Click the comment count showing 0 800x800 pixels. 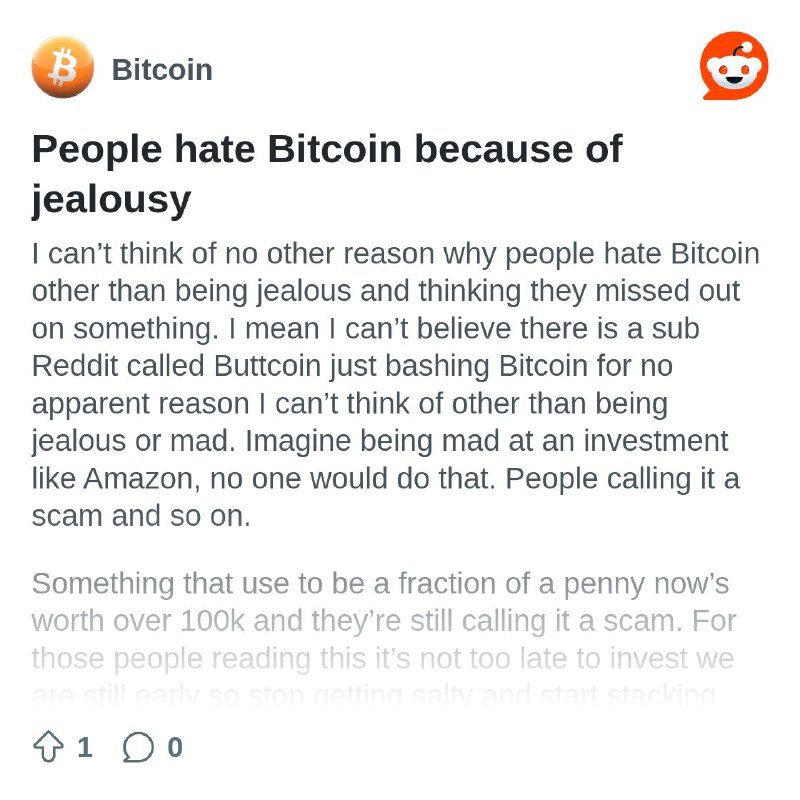(x=175, y=747)
